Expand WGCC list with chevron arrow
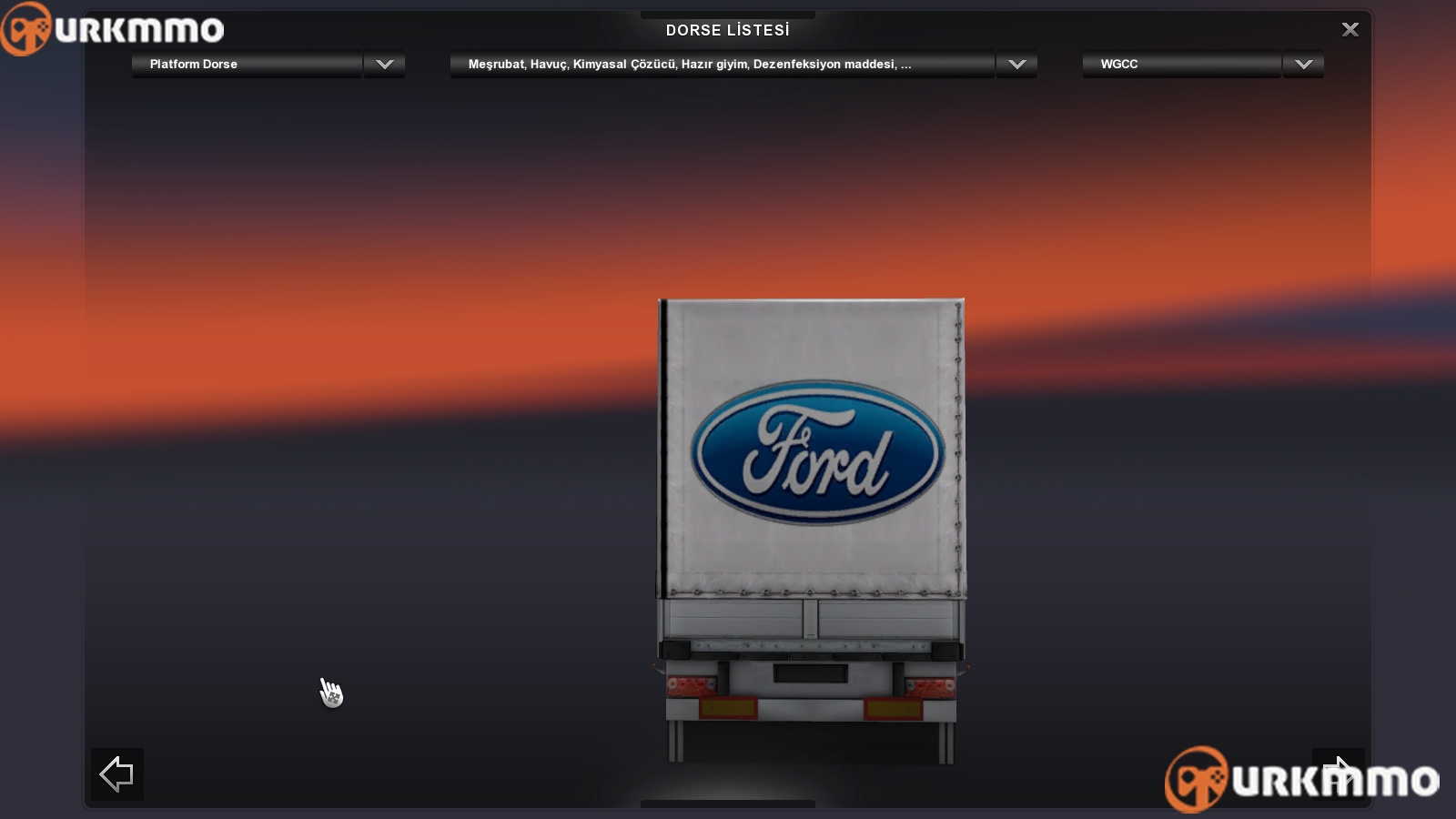This screenshot has width=1456, height=819. coord(1304,64)
